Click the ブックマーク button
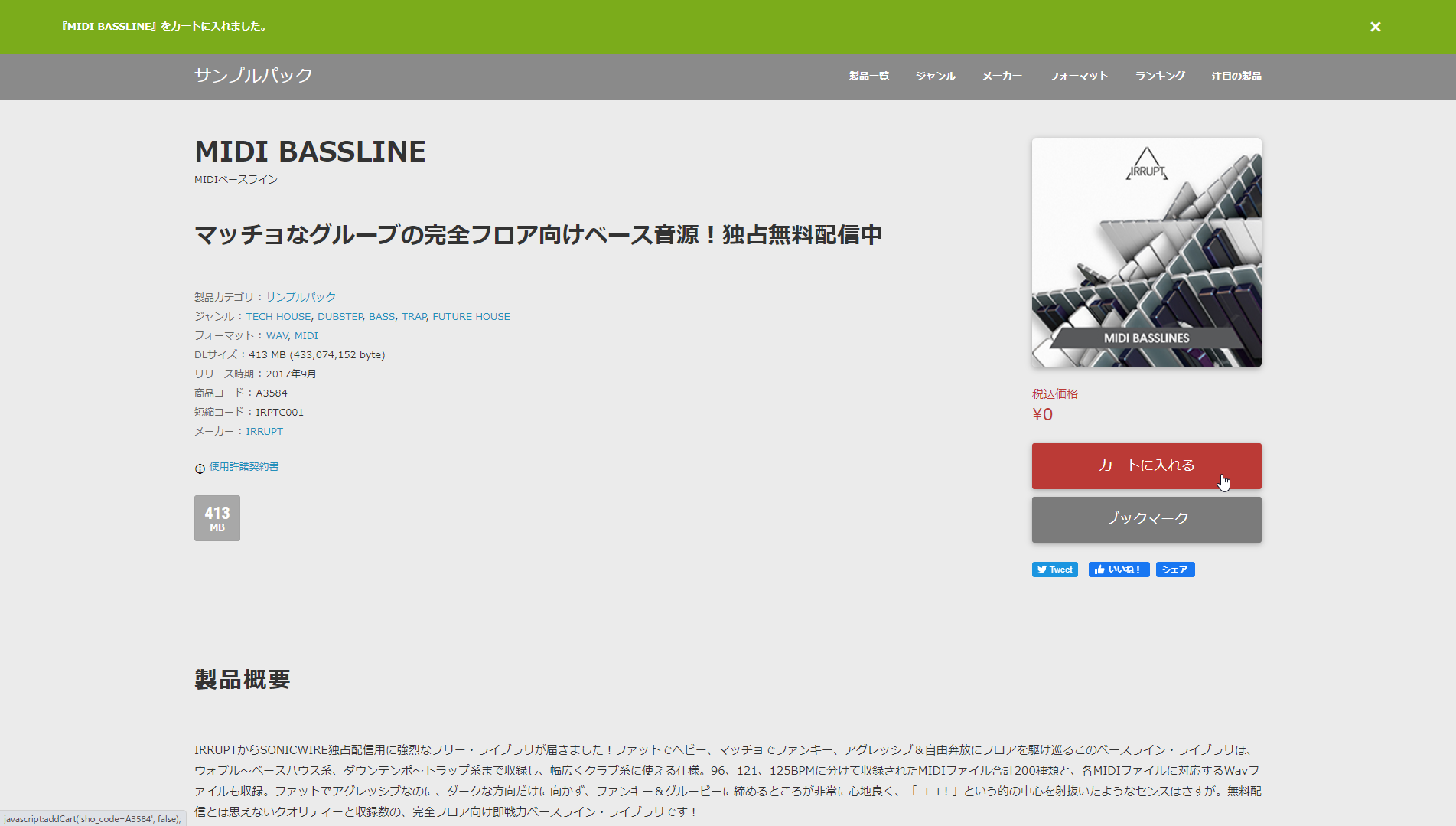This screenshot has height=826, width=1456. coord(1146,519)
